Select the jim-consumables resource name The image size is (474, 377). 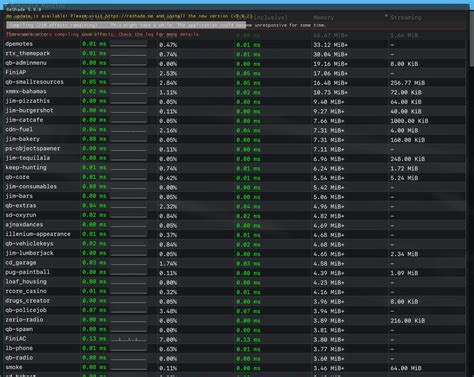point(31,186)
